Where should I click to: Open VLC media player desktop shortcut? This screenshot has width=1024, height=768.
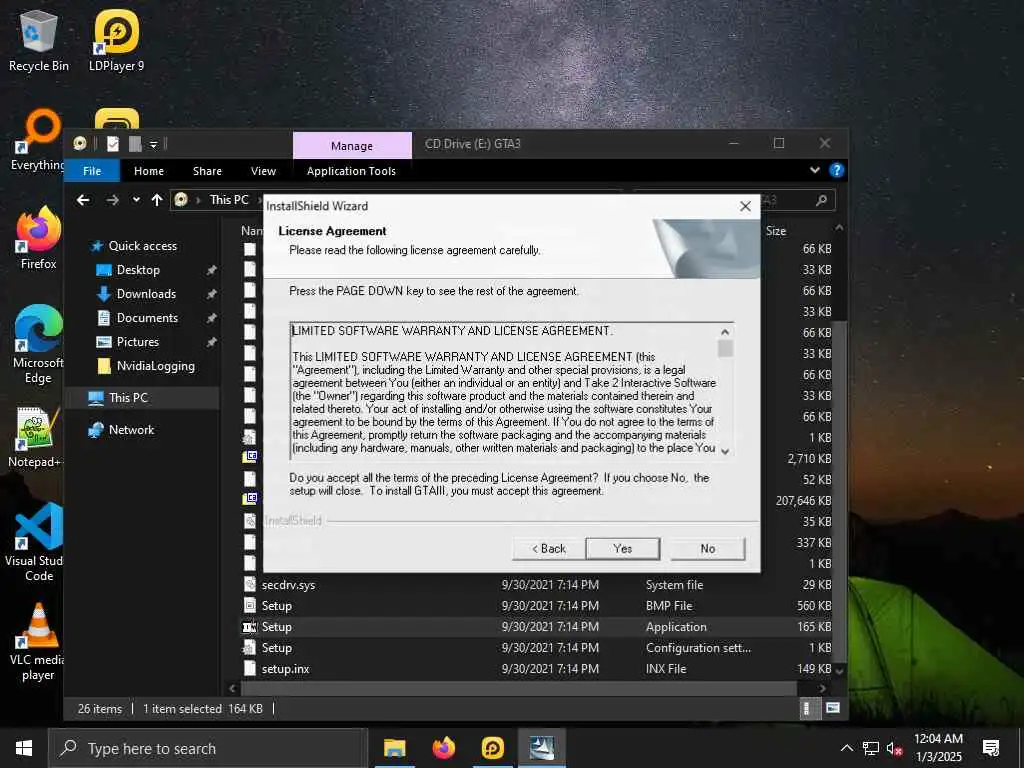coord(38,641)
